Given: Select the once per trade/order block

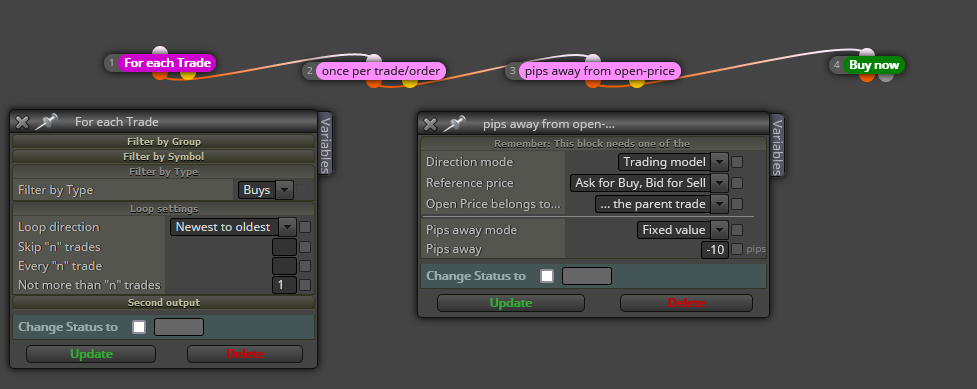Looking at the screenshot, I should coord(381,71).
